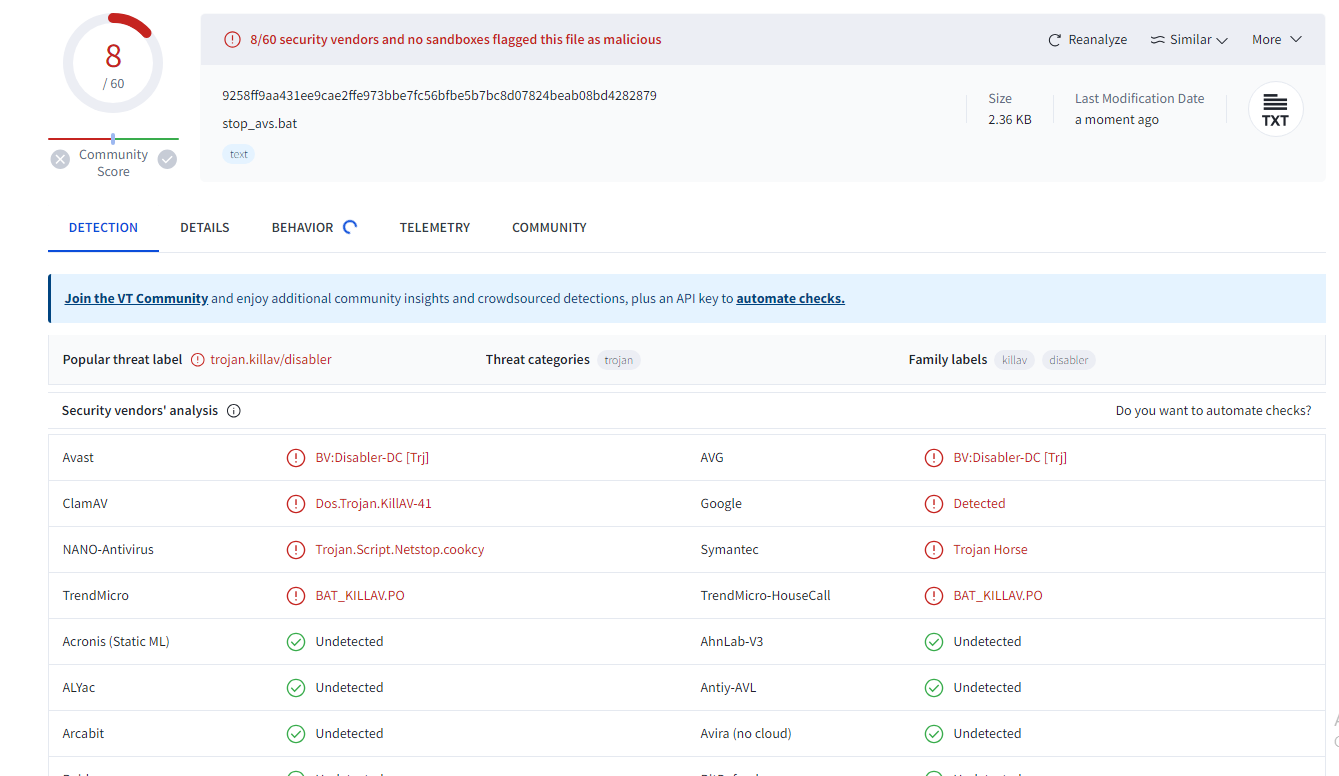Follow the automate checks link

(790, 298)
